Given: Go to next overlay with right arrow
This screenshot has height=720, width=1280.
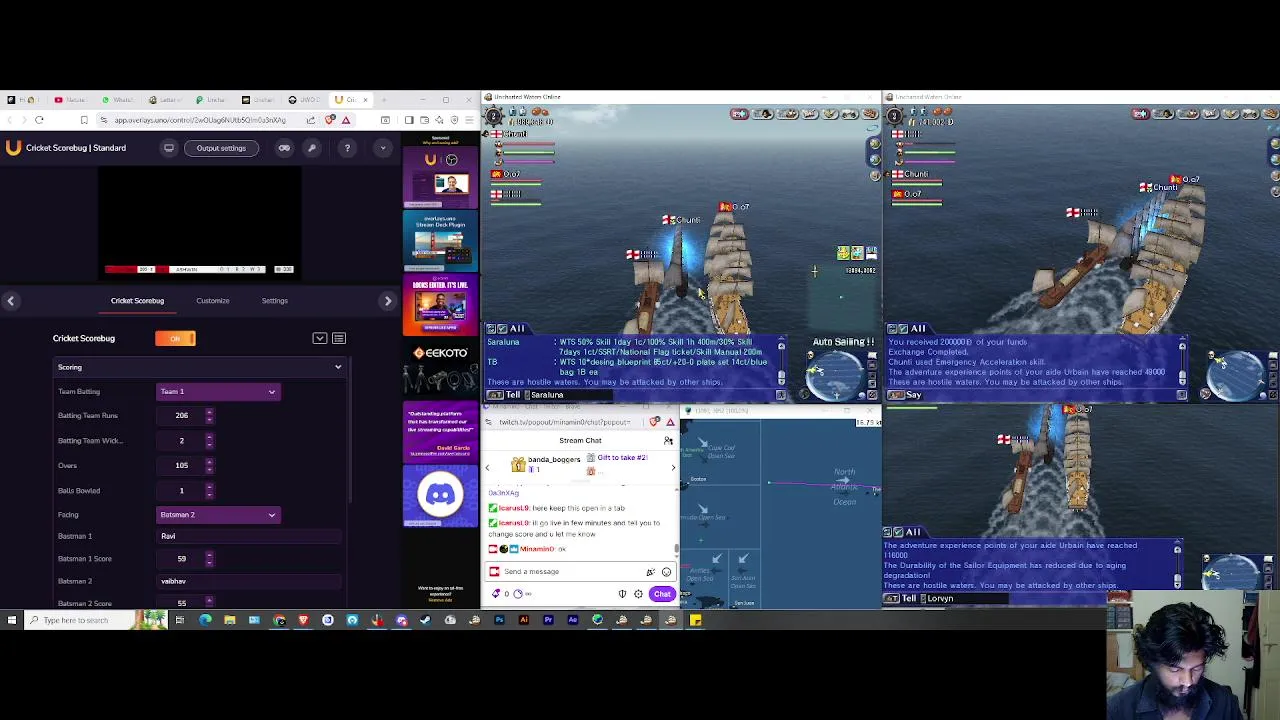Looking at the screenshot, I should click(388, 300).
